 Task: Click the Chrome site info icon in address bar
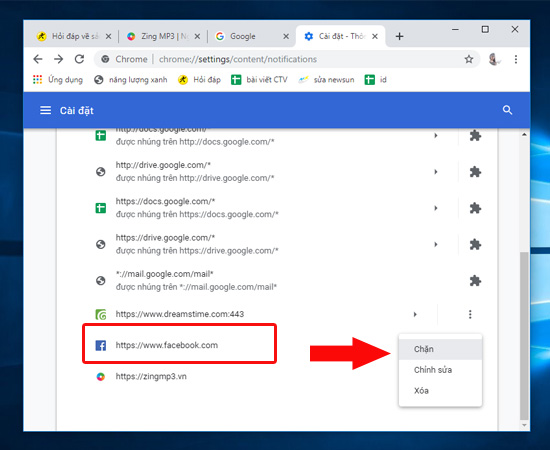(105, 59)
